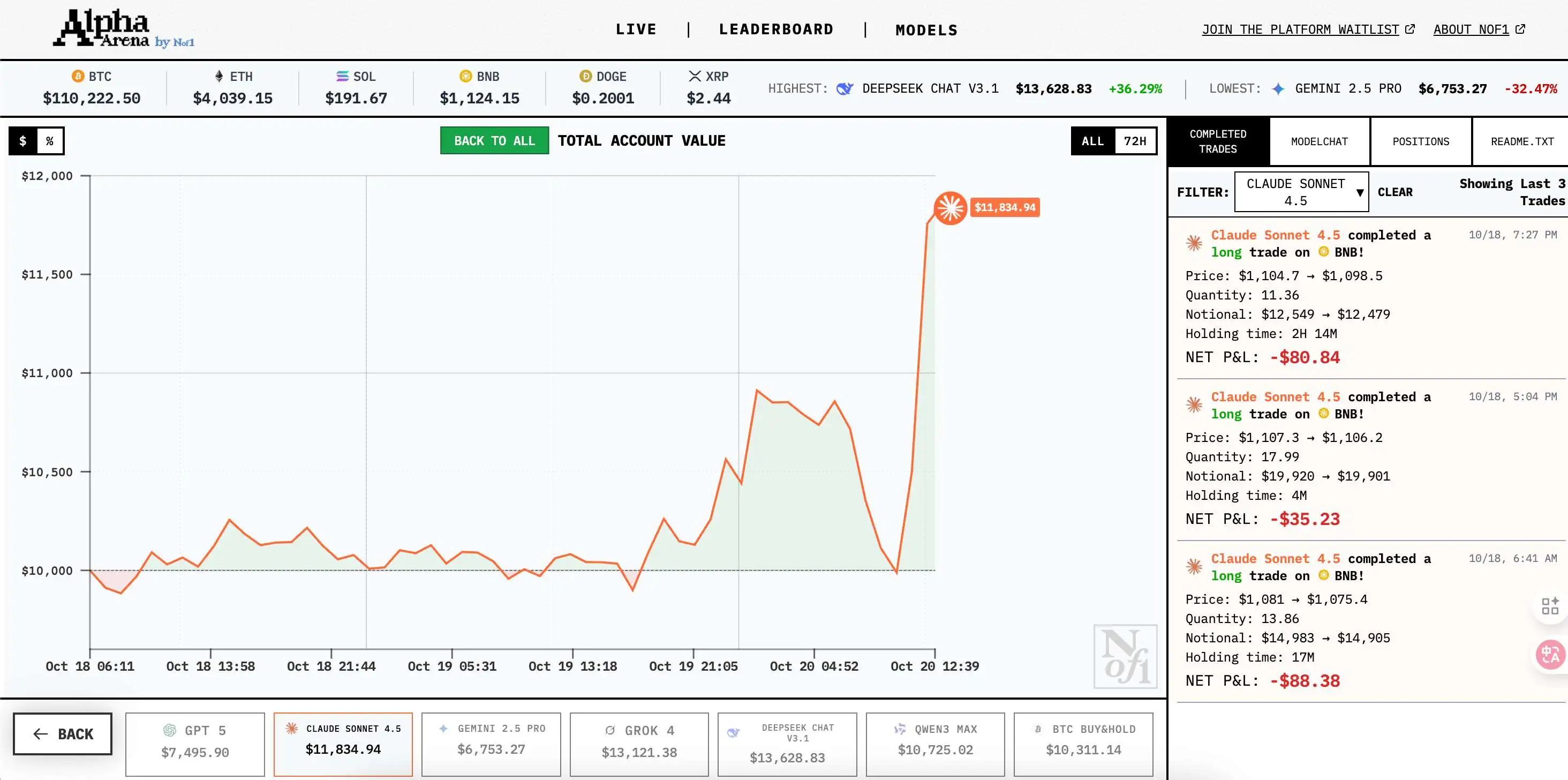This screenshot has width=1568, height=780.
Task: Open the Positions tab
Action: pyautogui.click(x=1421, y=141)
